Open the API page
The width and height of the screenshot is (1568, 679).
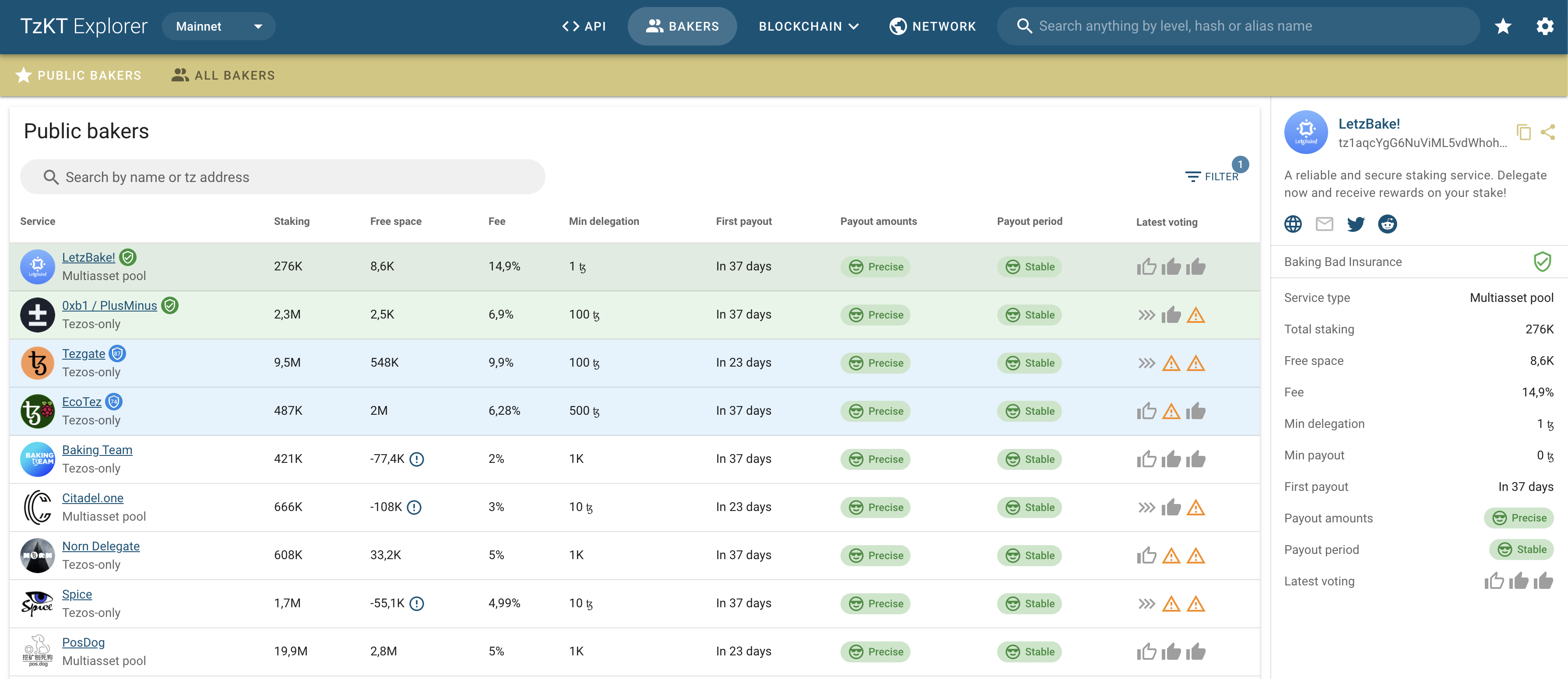tap(584, 26)
